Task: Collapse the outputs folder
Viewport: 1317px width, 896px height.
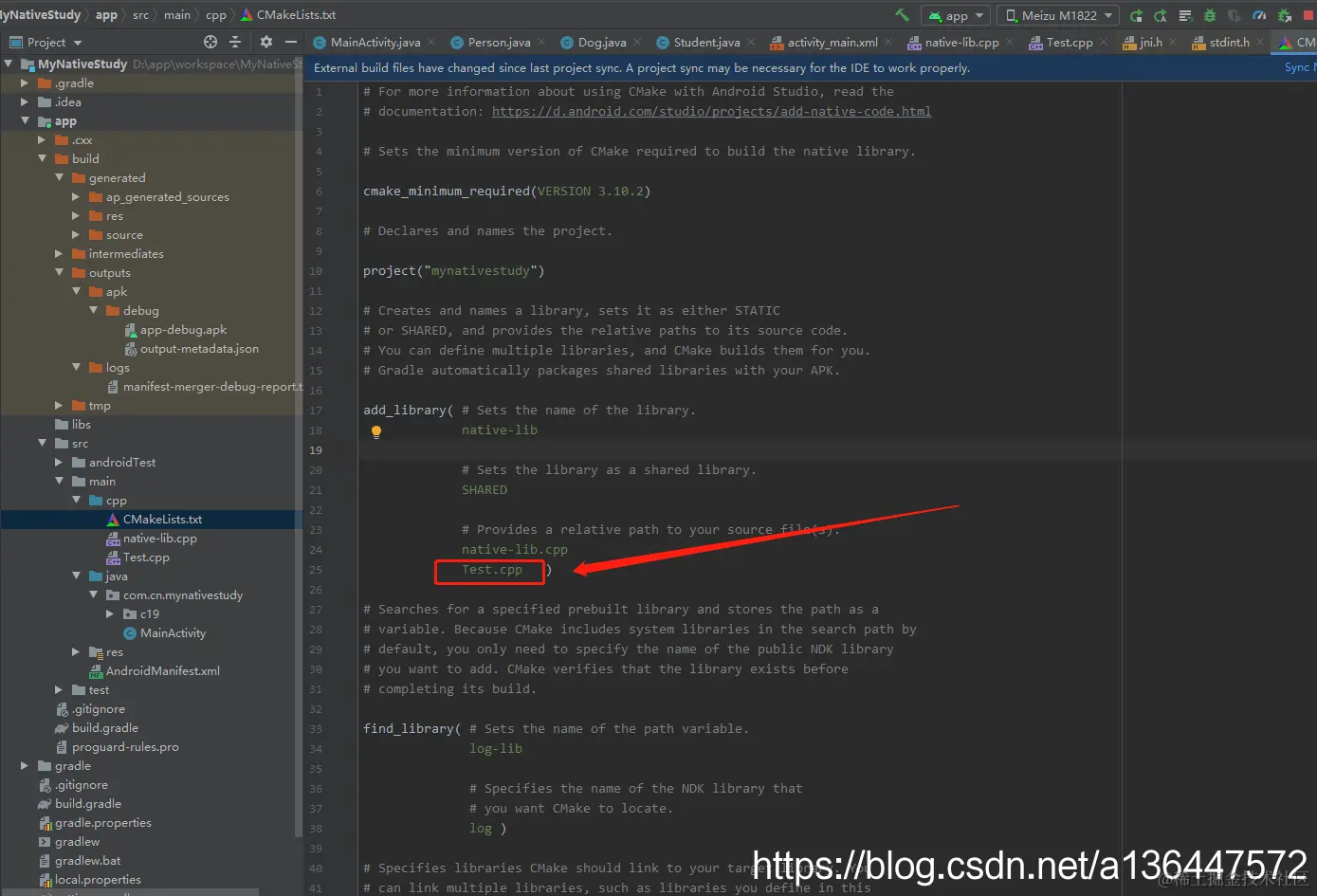Action: pyautogui.click(x=60, y=273)
